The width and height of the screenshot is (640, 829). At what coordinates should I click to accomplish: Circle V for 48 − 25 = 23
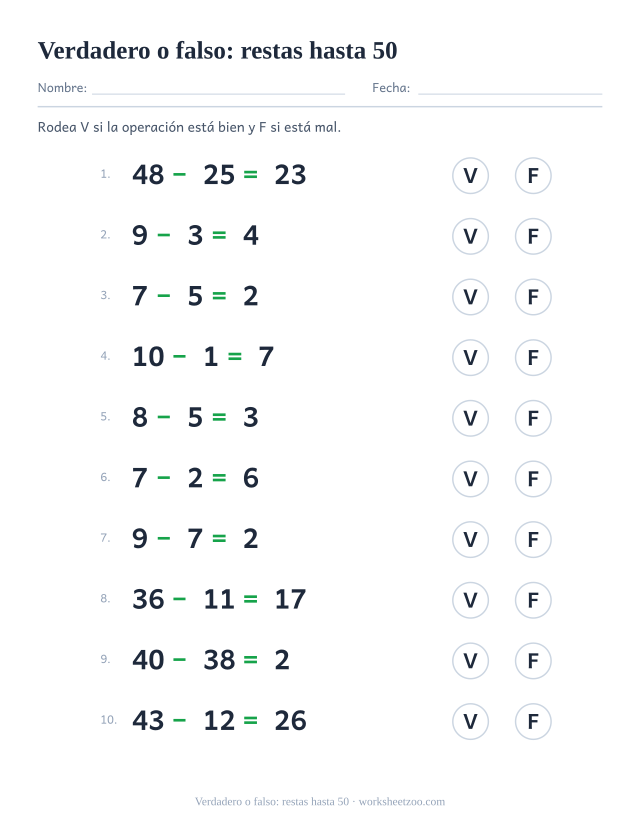(470, 176)
